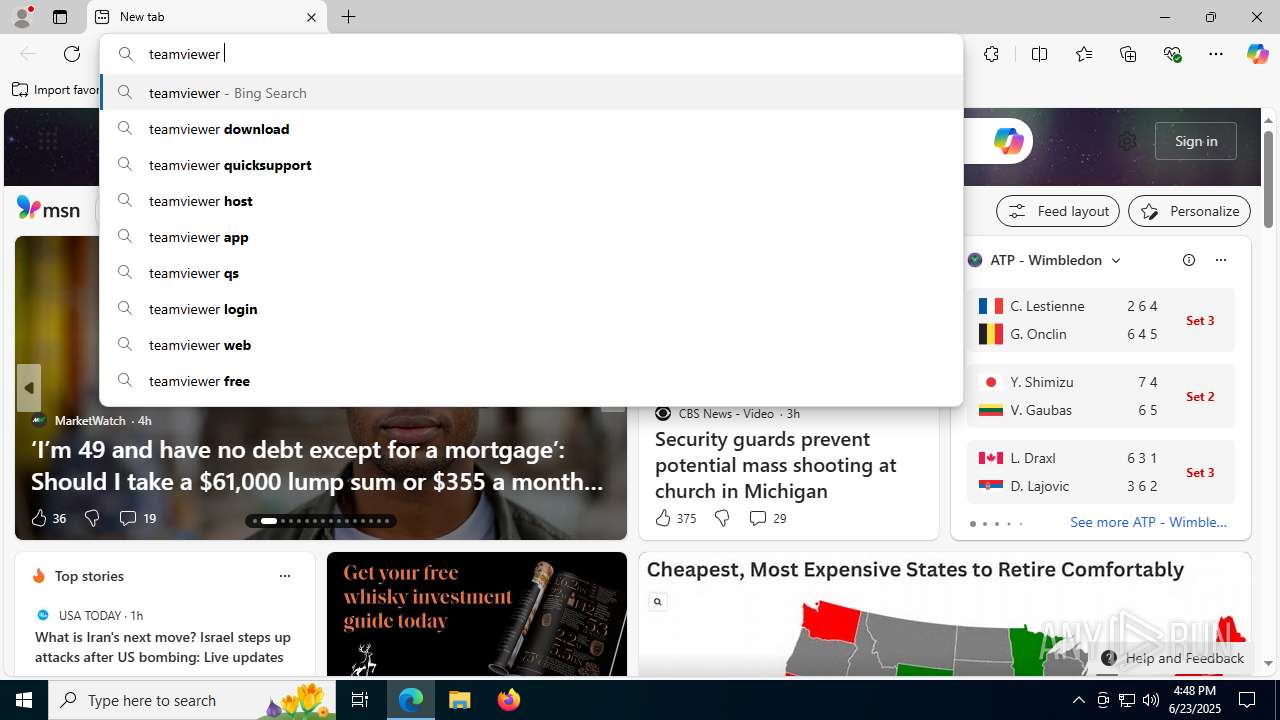Open the tab actions menu icon
This screenshot has width=1280, height=720.
pos(60,17)
